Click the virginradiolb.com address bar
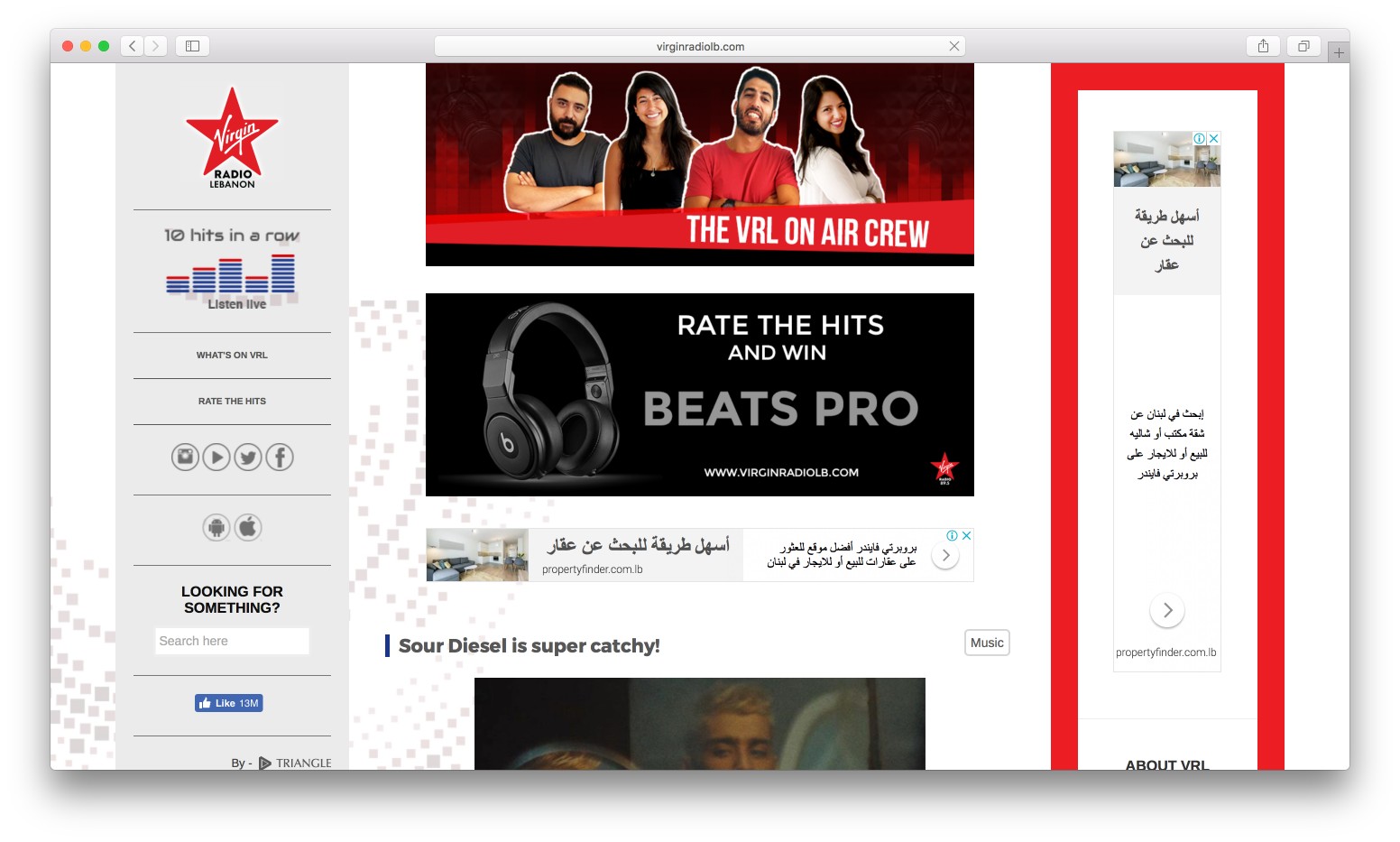The height and width of the screenshot is (842, 1400). (x=700, y=46)
